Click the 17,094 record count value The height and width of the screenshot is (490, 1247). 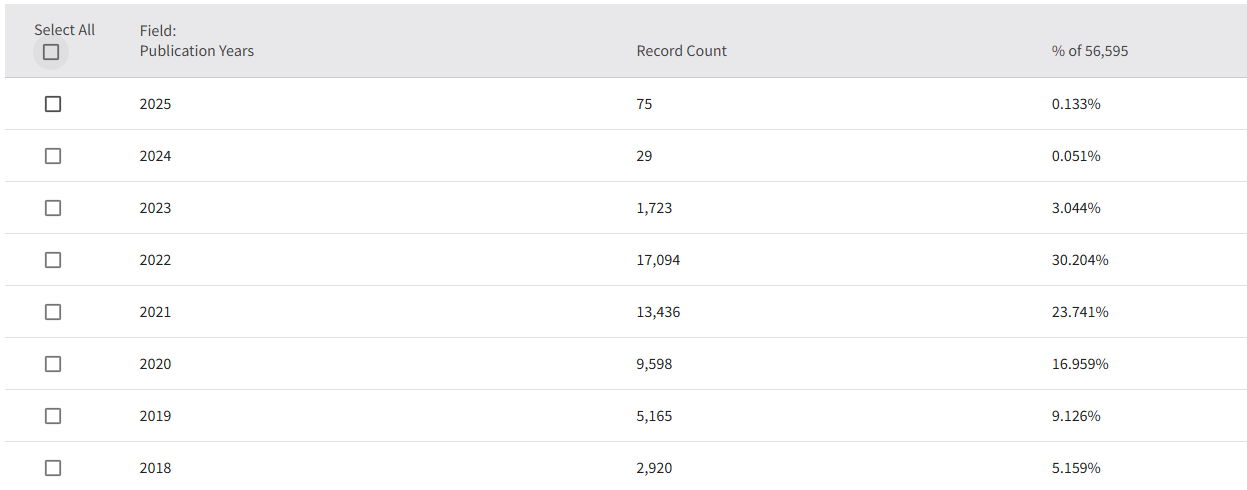(x=658, y=260)
